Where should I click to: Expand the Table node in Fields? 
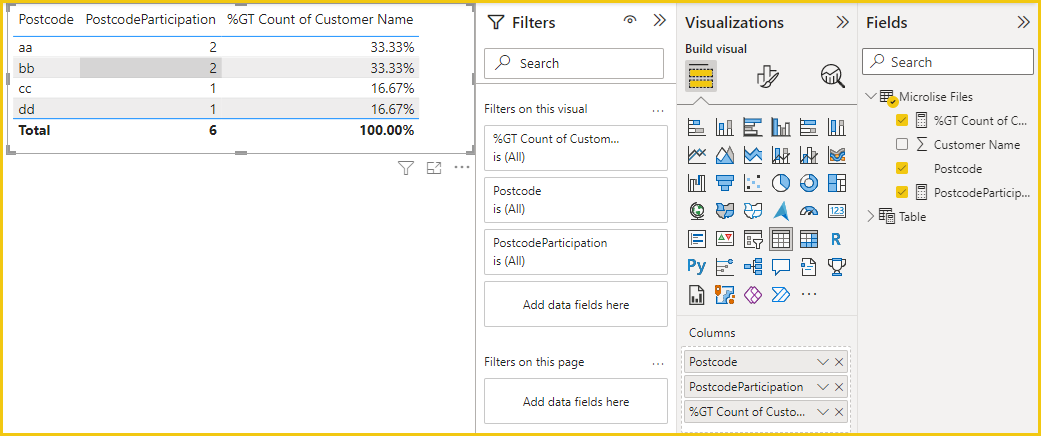click(x=872, y=216)
